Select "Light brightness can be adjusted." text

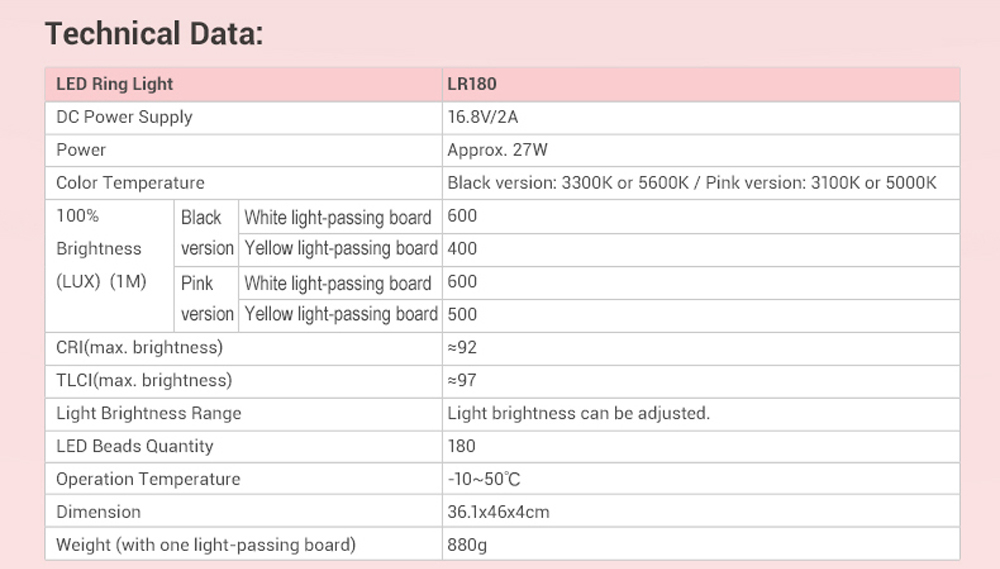[x=578, y=413]
